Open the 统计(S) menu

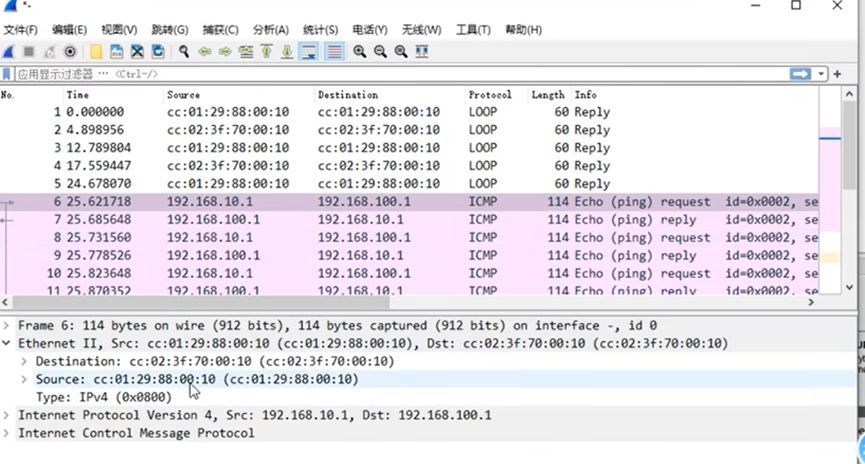pos(320,30)
